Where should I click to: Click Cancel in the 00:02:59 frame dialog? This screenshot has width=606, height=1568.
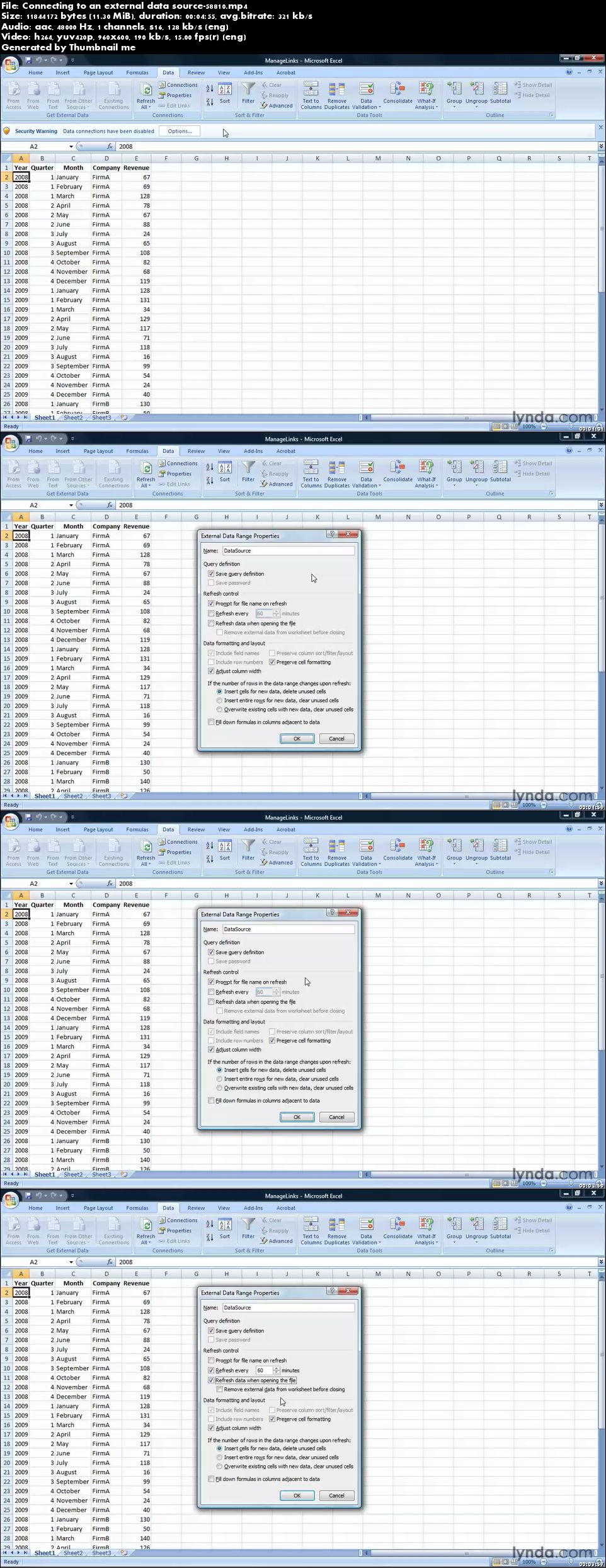click(337, 1117)
